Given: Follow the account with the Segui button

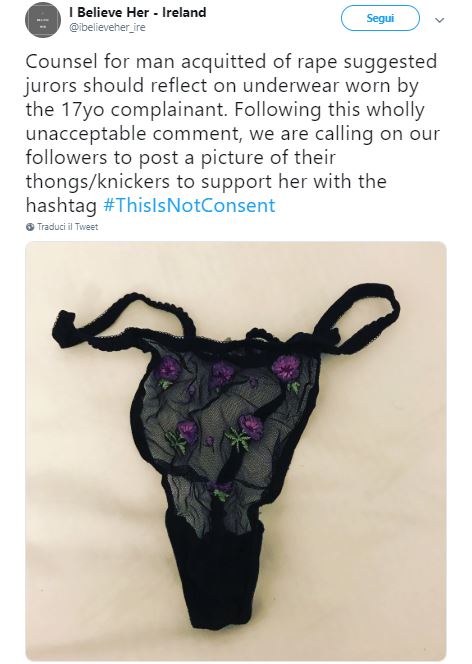Looking at the screenshot, I should point(380,18).
